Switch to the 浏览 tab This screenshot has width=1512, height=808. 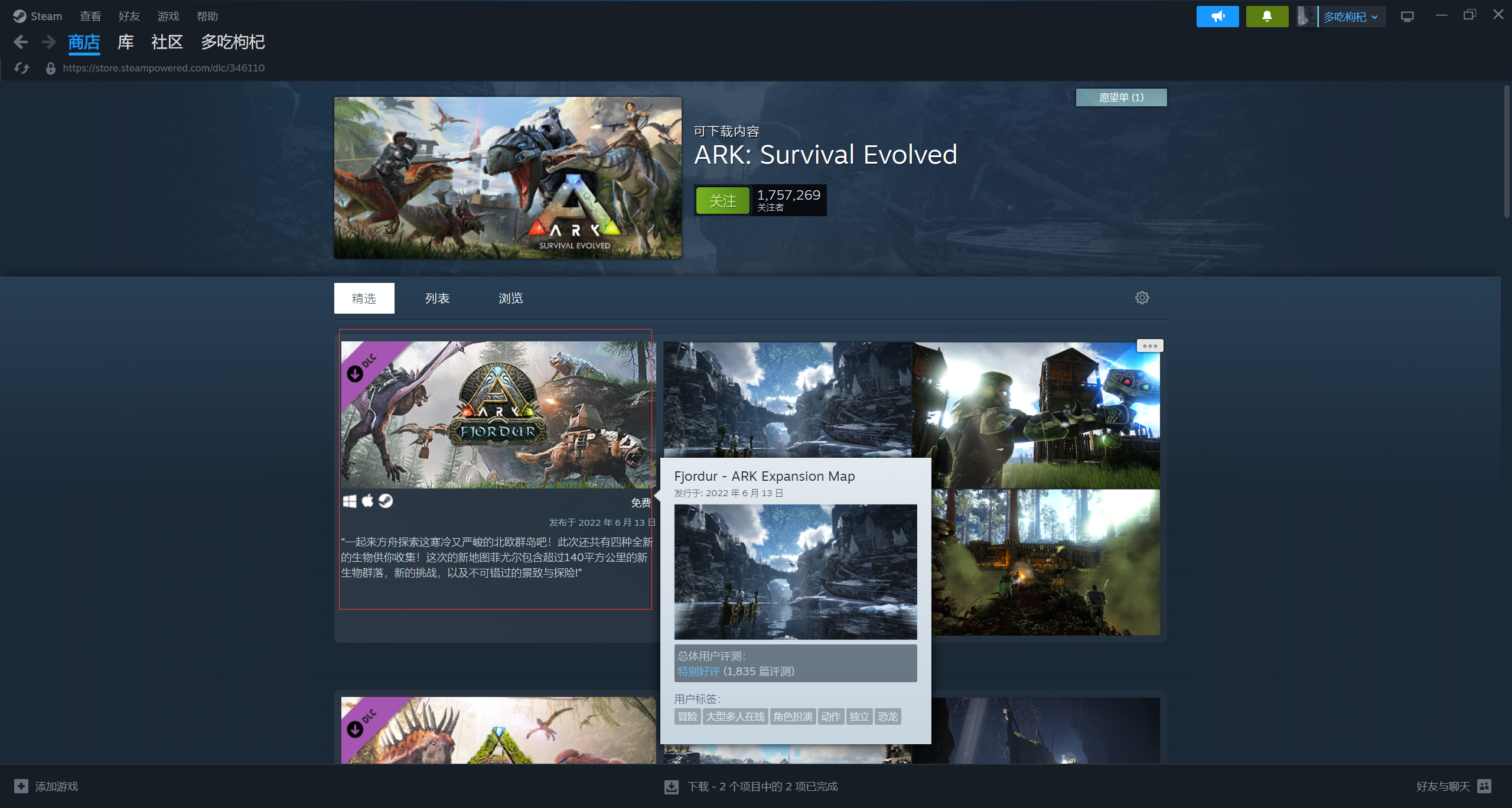click(x=510, y=298)
